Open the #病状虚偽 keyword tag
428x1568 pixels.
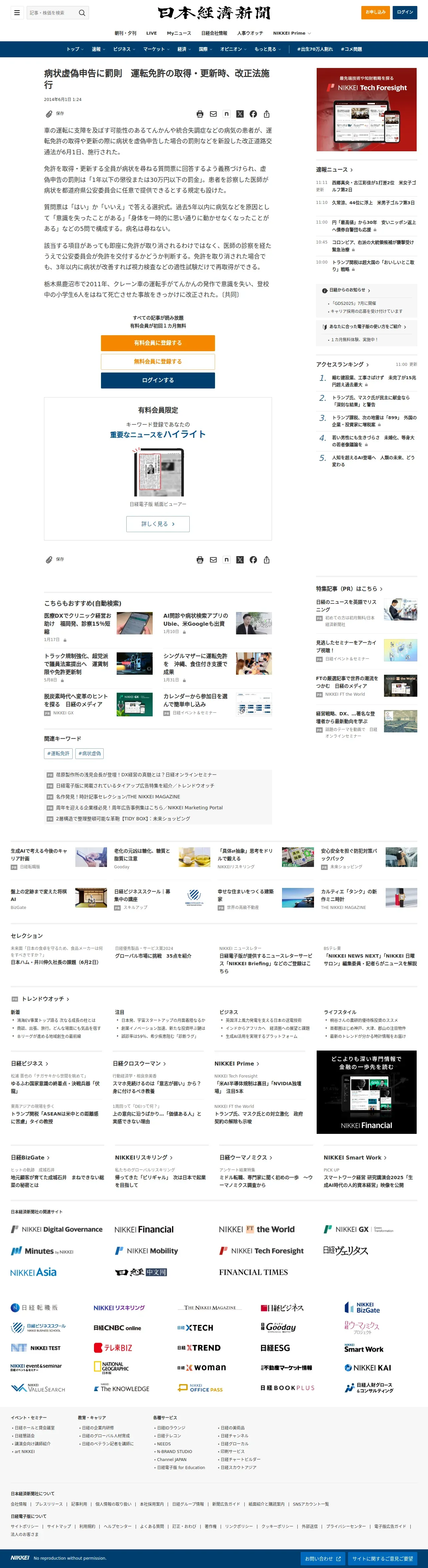(89, 754)
